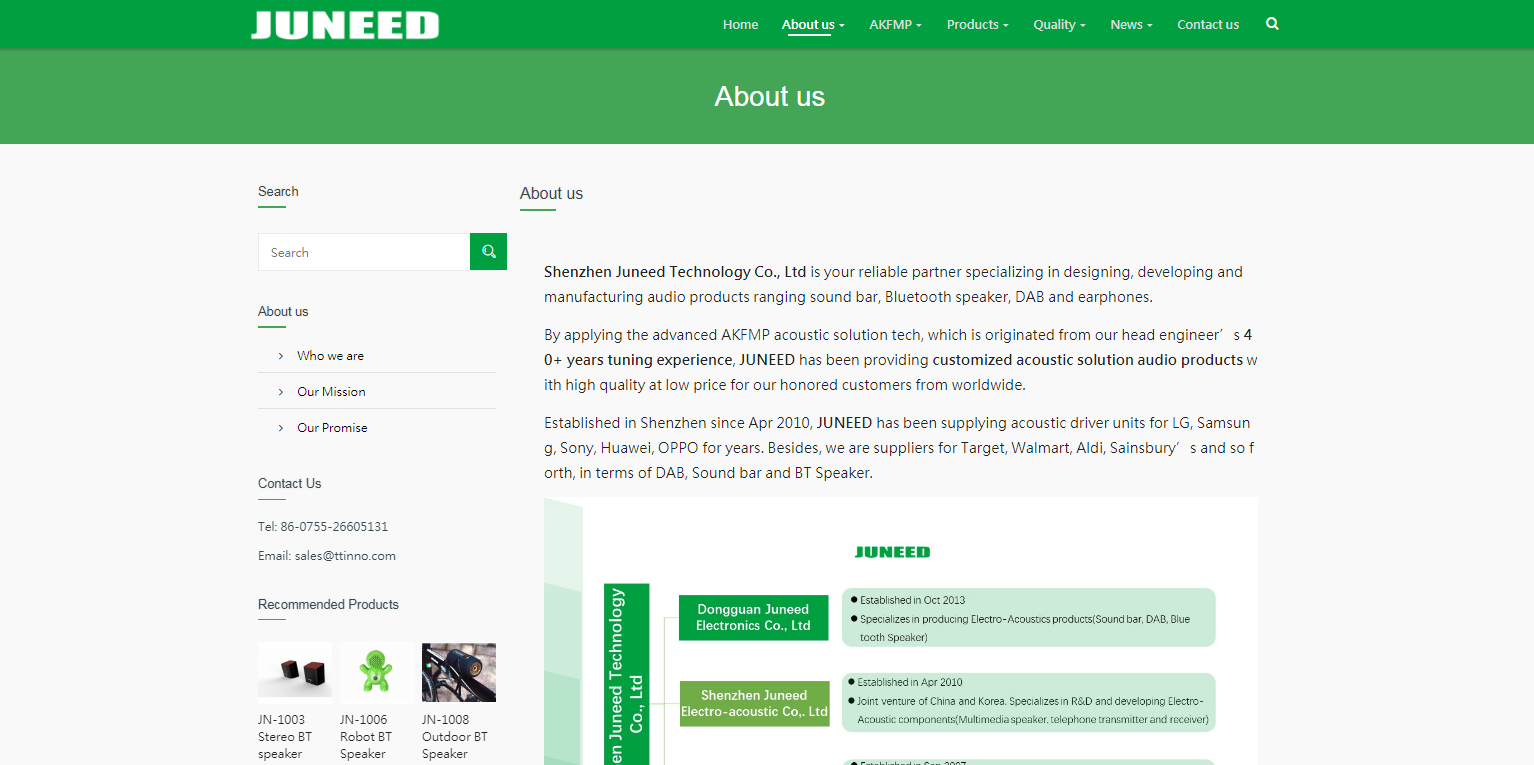Click the small JUNEED logo in chart
Screen dimensions: 1534x765
click(x=892, y=552)
